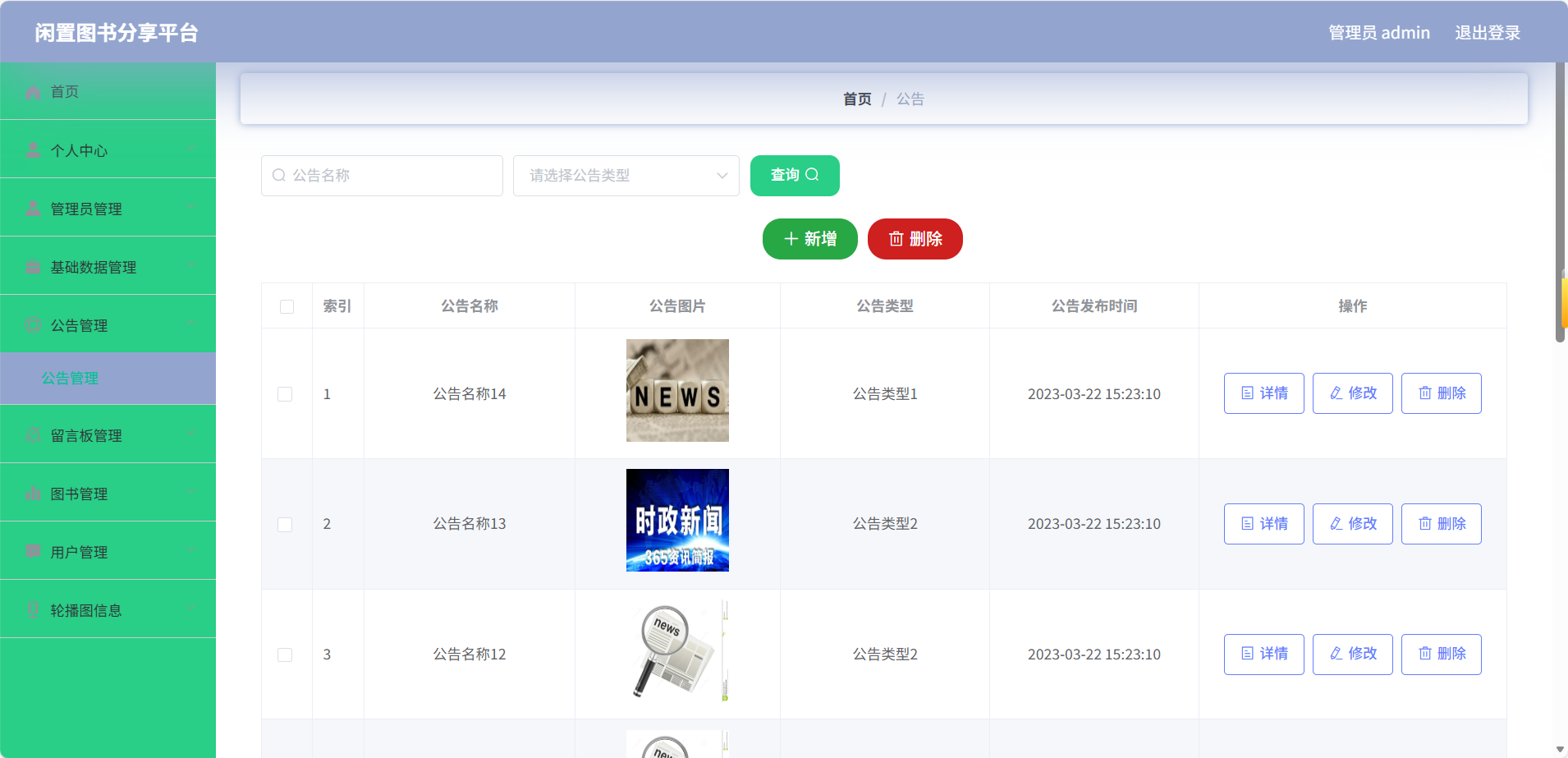This screenshot has height=758, width=1568.
Task: Click the 公告图片 column header
Action: coord(677,306)
